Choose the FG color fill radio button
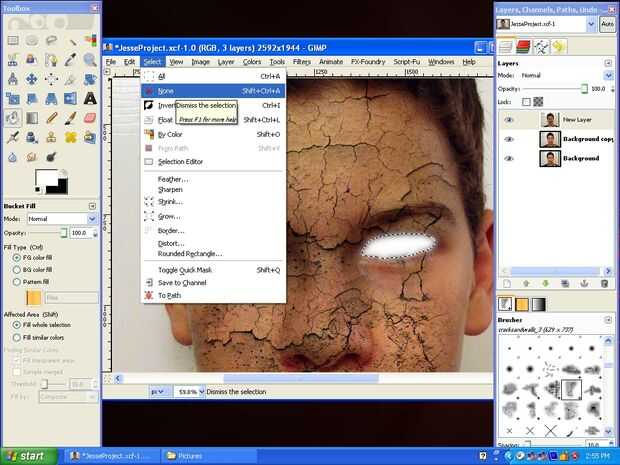 17,257
